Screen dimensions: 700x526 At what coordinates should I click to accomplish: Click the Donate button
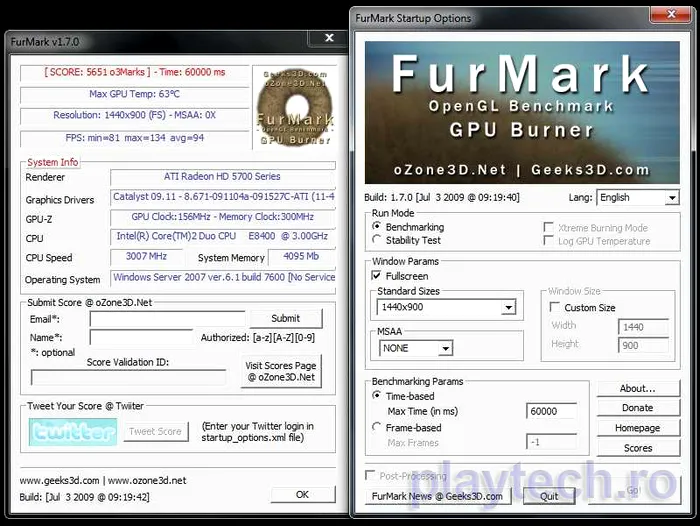(x=638, y=408)
